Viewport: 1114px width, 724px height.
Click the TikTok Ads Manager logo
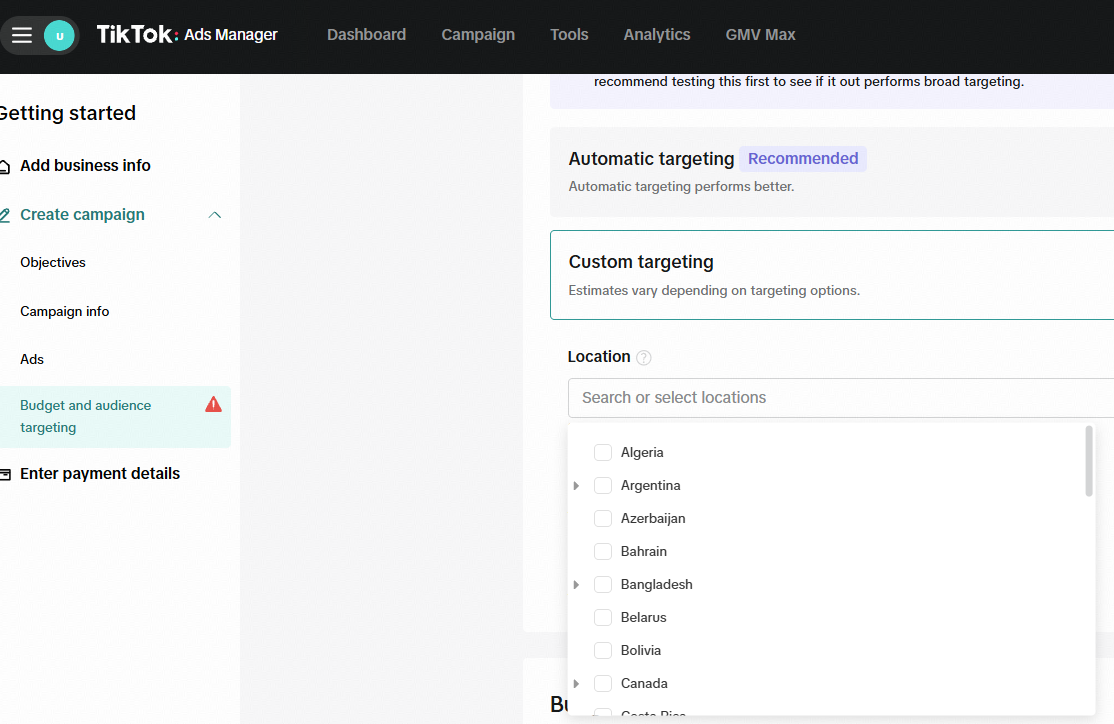pos(187,35)
